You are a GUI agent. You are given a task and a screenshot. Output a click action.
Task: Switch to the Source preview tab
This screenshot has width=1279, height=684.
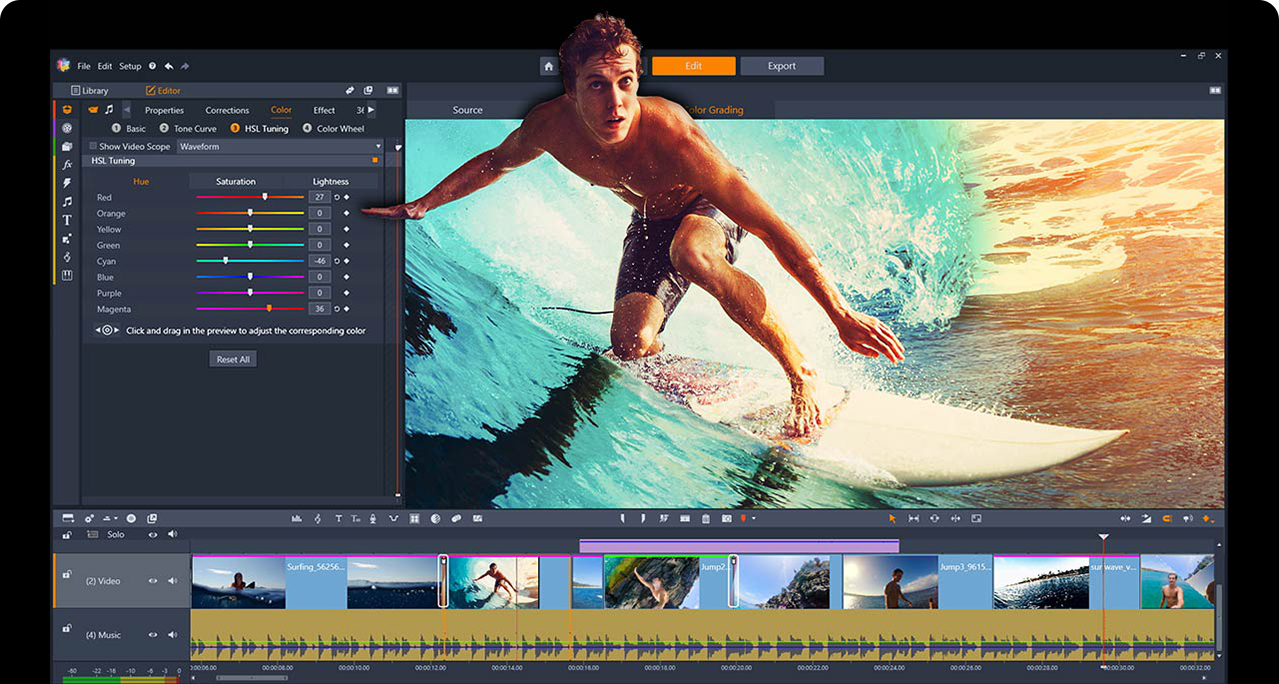click(x=467, y=110)
